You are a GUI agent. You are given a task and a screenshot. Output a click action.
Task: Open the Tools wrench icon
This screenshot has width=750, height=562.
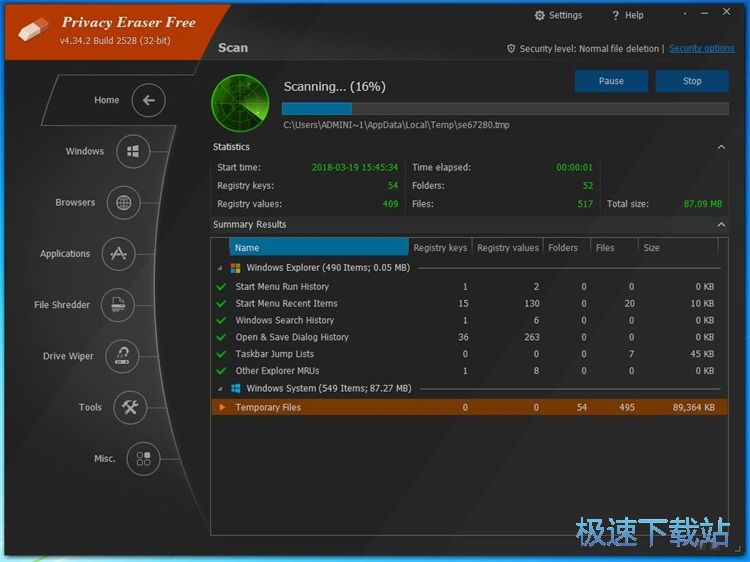[130, 407]
